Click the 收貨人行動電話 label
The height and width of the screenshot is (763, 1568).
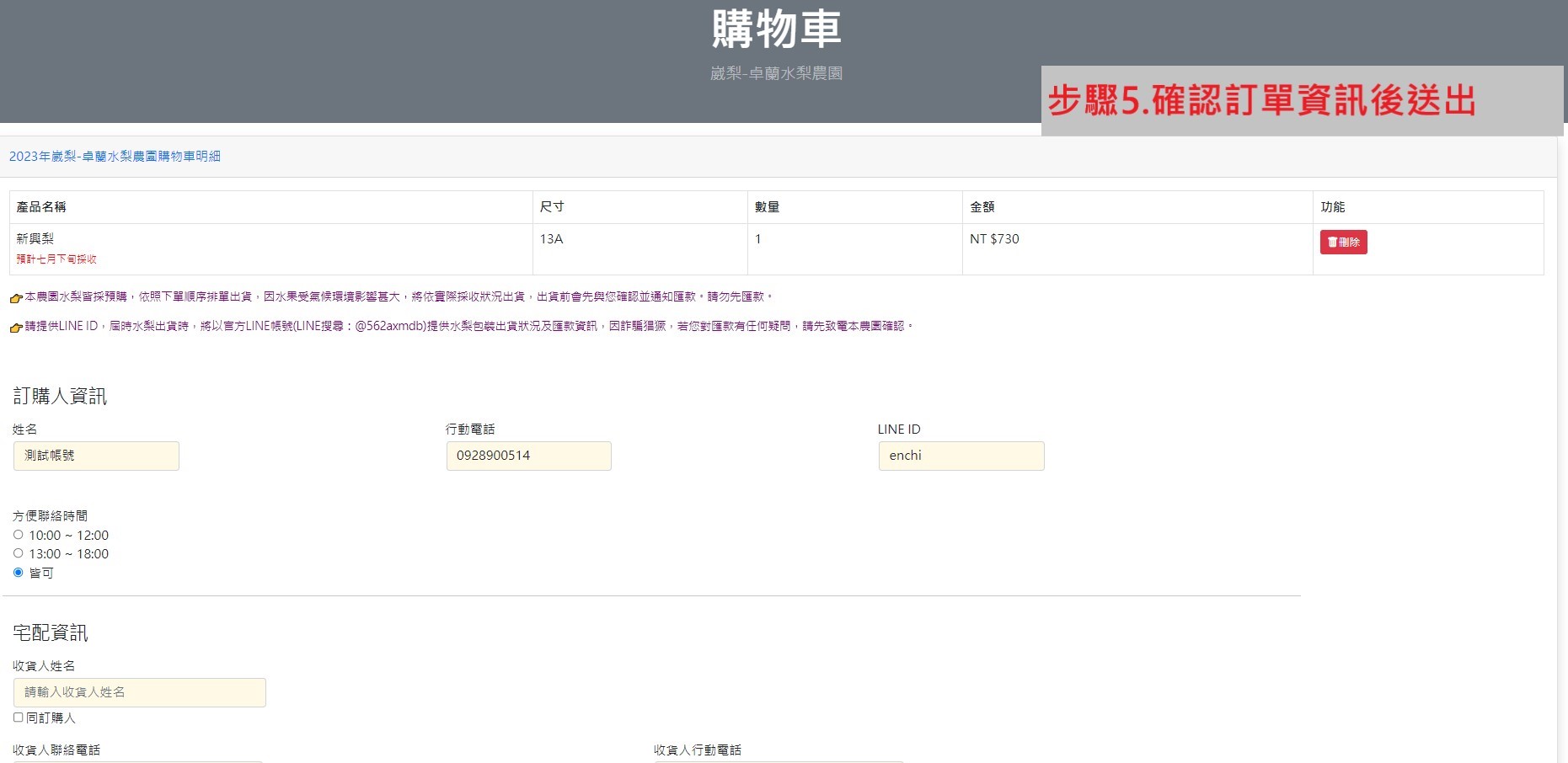click(698, 750)
